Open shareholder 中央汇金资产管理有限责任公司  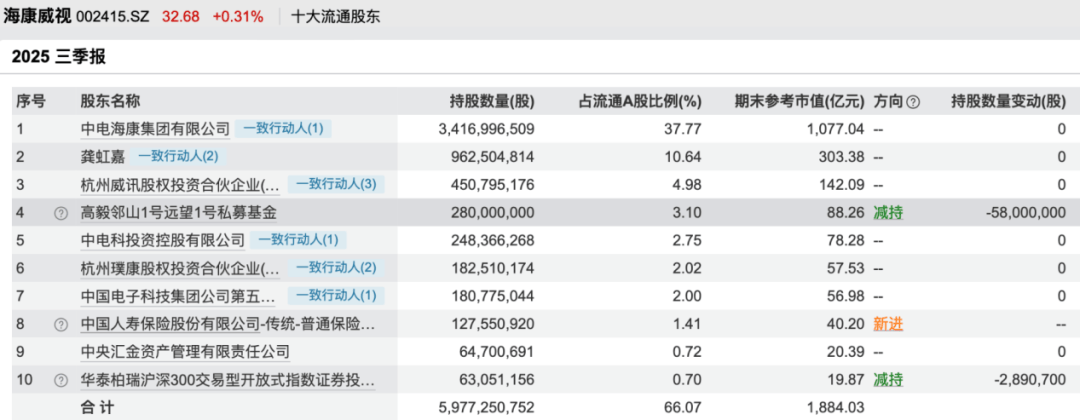pyautogui.click(x=185, y=353)
